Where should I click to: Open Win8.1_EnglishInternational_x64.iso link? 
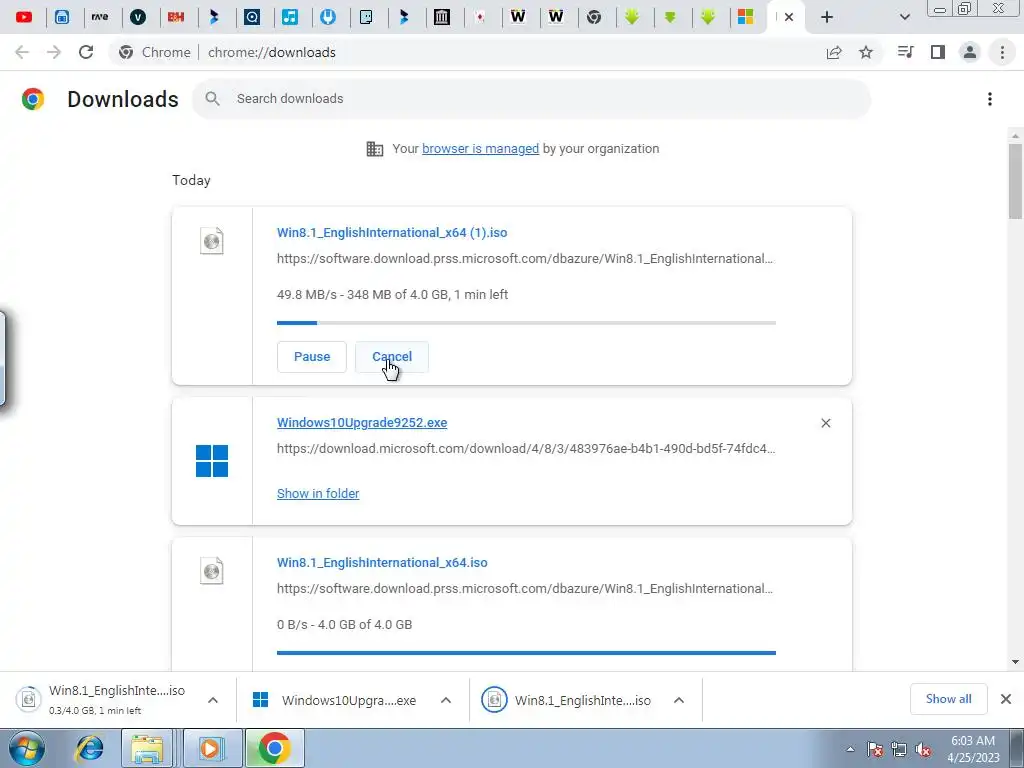(x=382, y=562)
